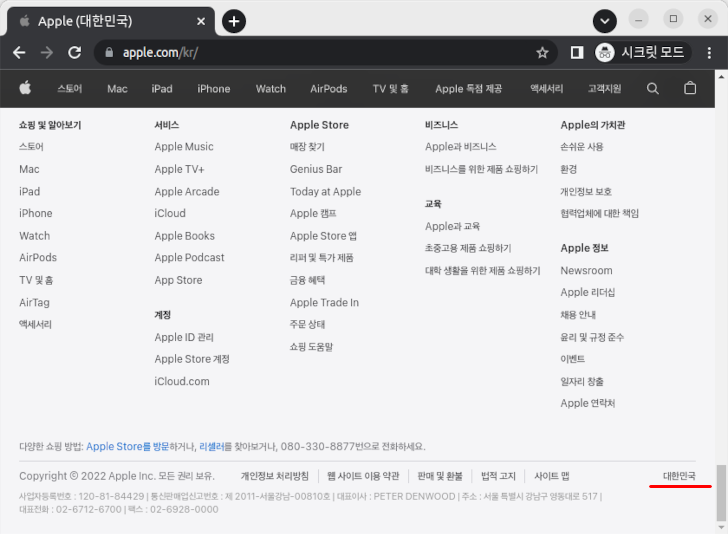Click the Apple TV+ footer link

click(179, 169)
